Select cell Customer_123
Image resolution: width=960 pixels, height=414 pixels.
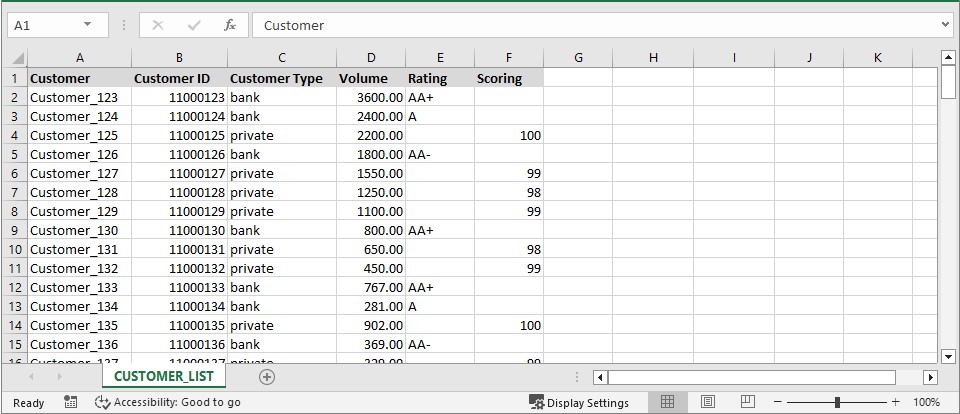(80, 97)
